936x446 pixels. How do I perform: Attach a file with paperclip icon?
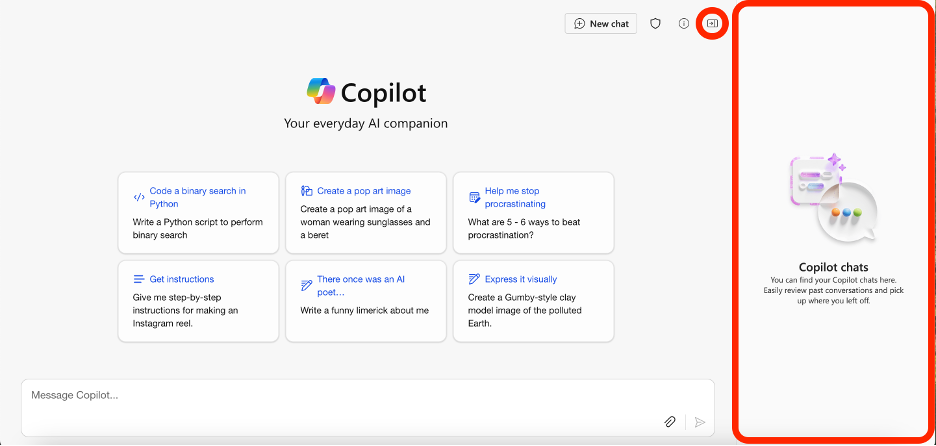click(670, 422)
